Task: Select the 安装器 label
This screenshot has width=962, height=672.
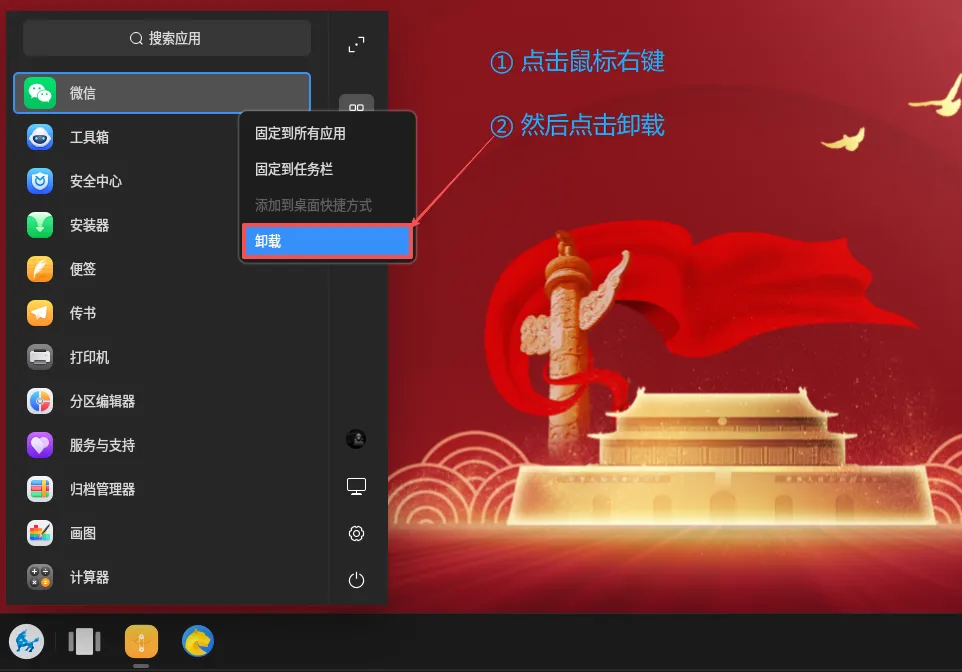Action: tap(90, 225)
